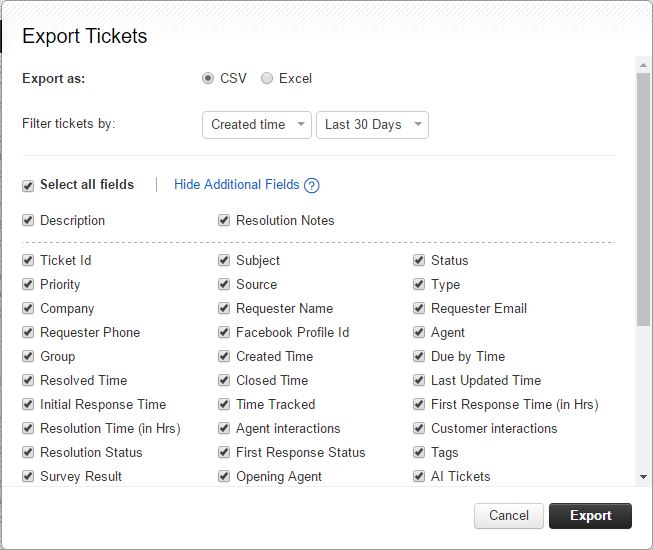Toggle the Requester Email checkbox
Image resolution: width=653 pixels, height=550 pixels.
(x=419, y=309)
